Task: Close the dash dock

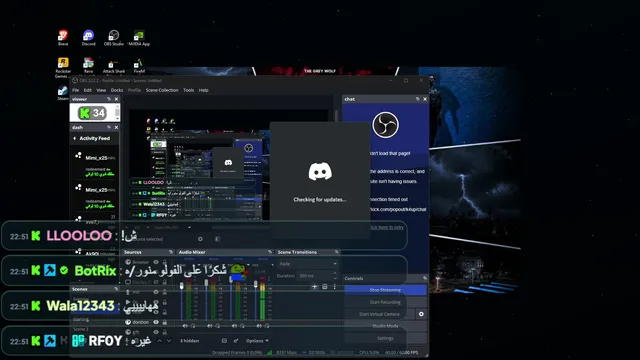Action: 116,128
